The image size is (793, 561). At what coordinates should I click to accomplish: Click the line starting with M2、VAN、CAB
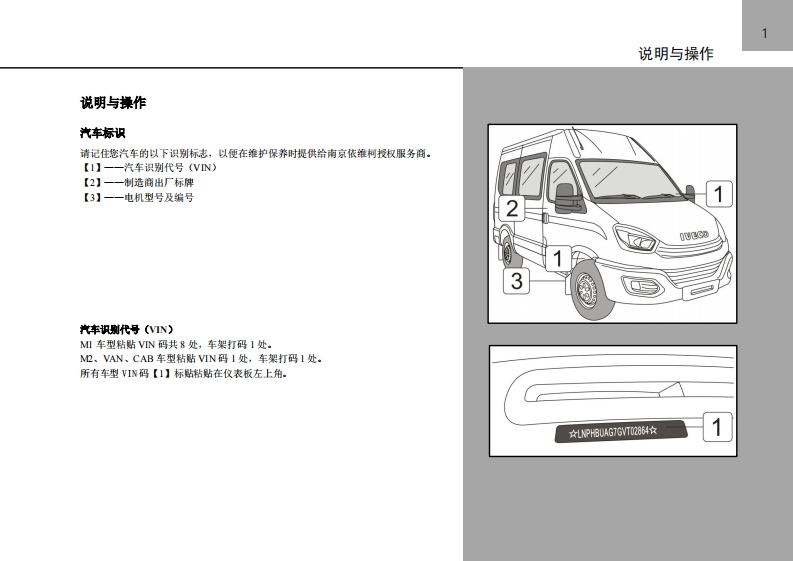pyautogui.click(x=200, y=358)
